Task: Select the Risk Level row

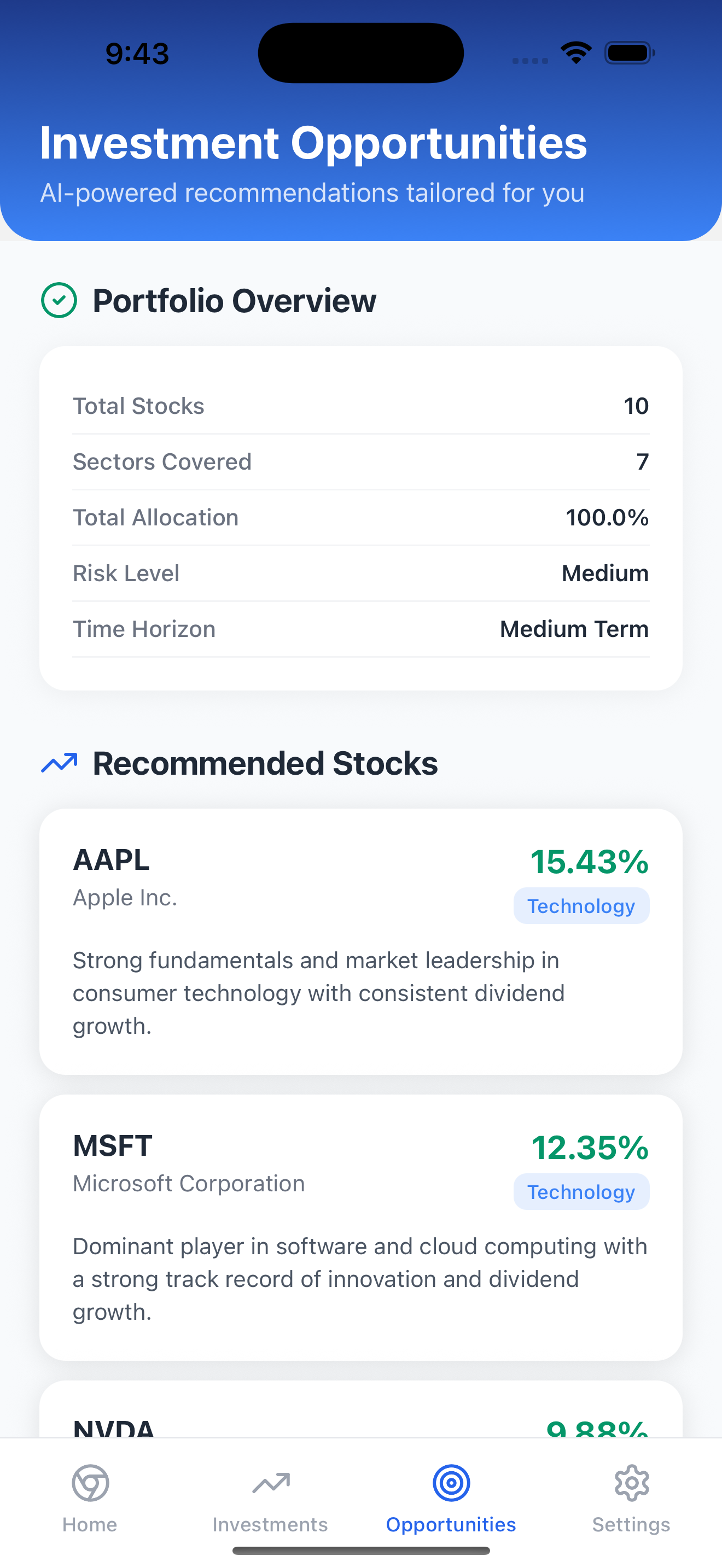Action: [360, 574]
